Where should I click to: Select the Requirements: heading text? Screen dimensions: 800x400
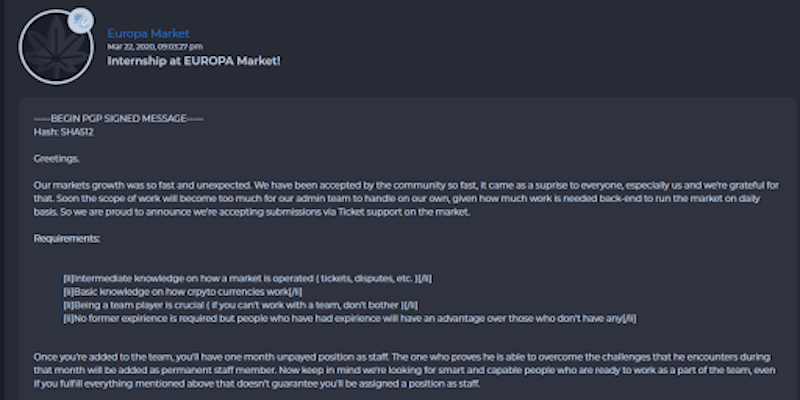[67, 238]
